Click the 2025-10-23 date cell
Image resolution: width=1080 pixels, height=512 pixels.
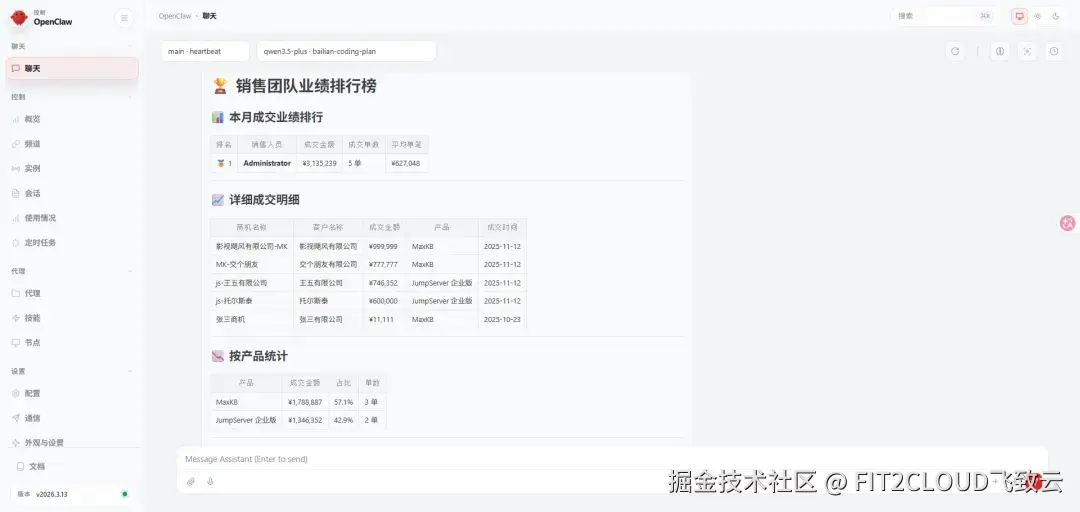(502, 320)
